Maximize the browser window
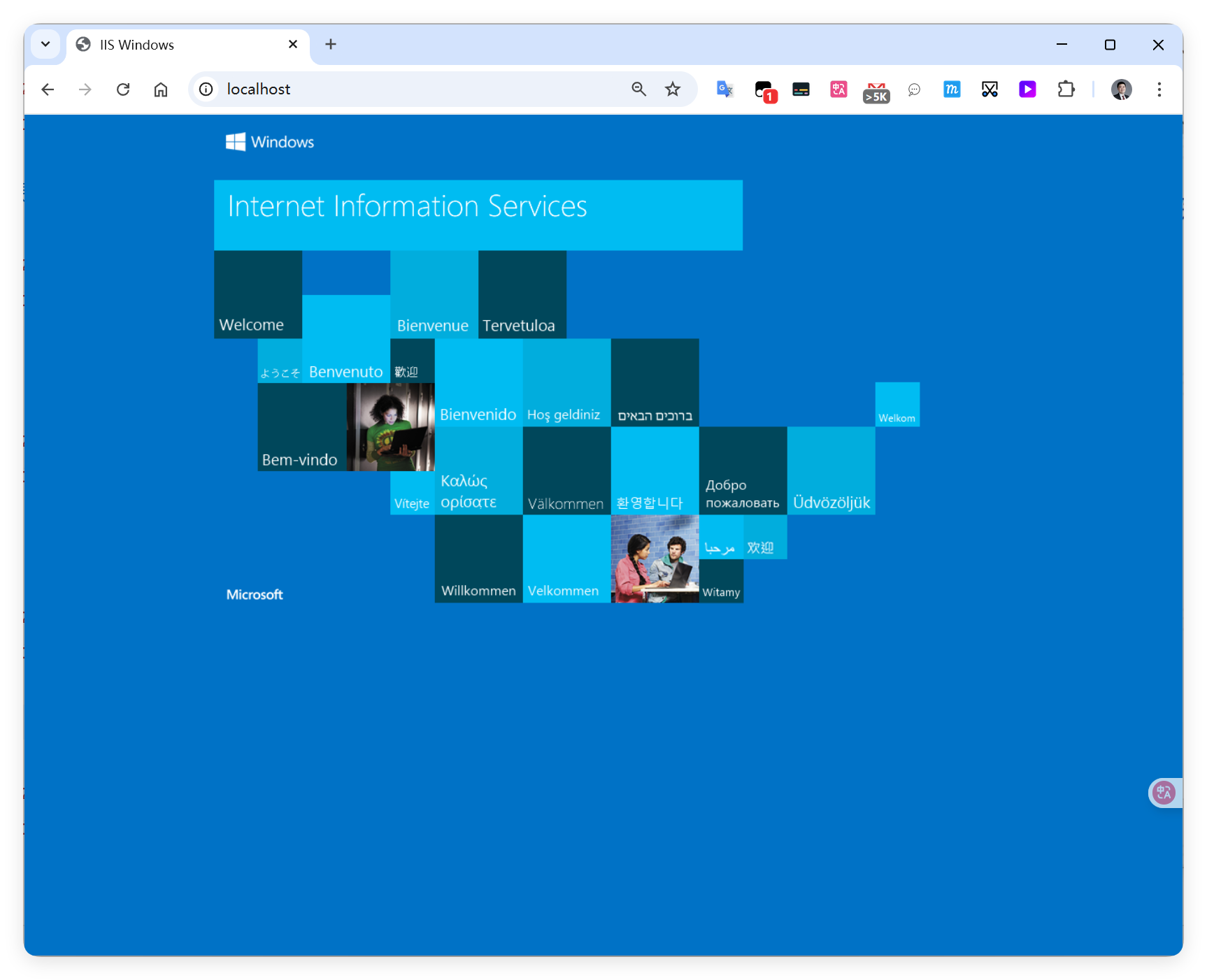The height and width of the screenshot is (980, 1207). pyautogui.click(x=1110, y=44)
